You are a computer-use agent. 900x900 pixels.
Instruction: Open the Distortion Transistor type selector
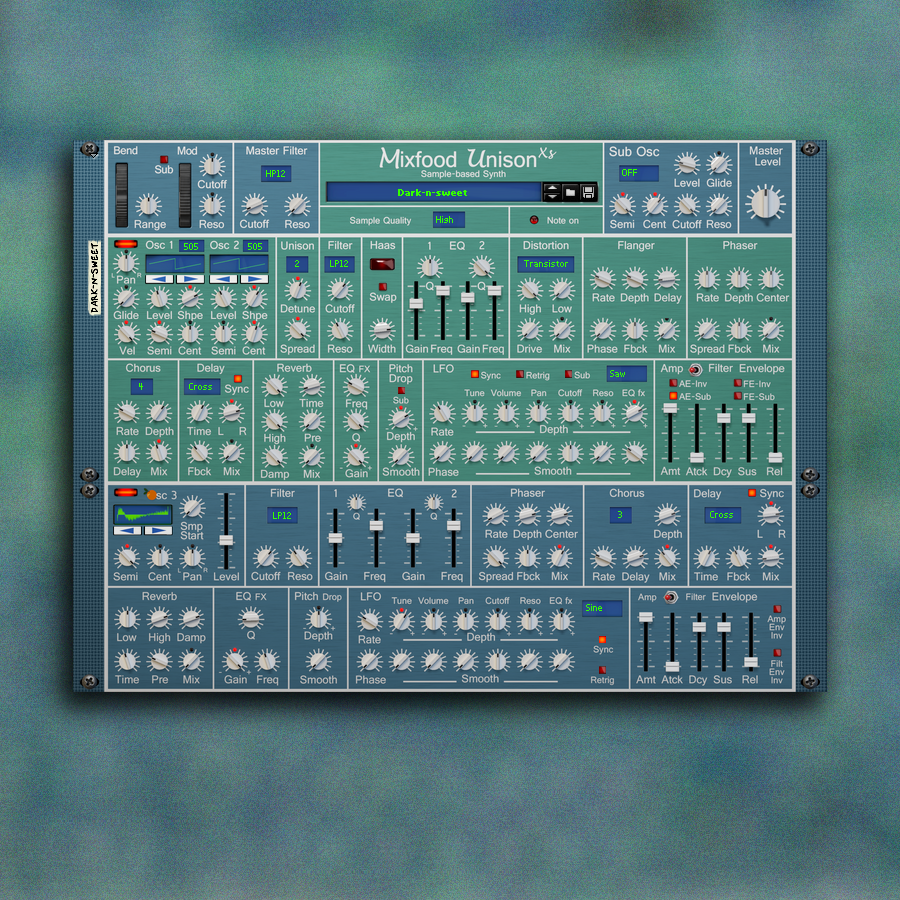click(x=545, y=264)
